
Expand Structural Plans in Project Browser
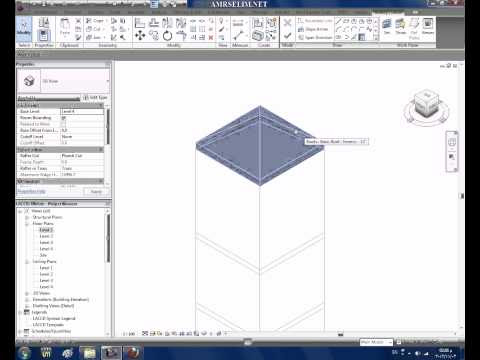click(27, 217)
